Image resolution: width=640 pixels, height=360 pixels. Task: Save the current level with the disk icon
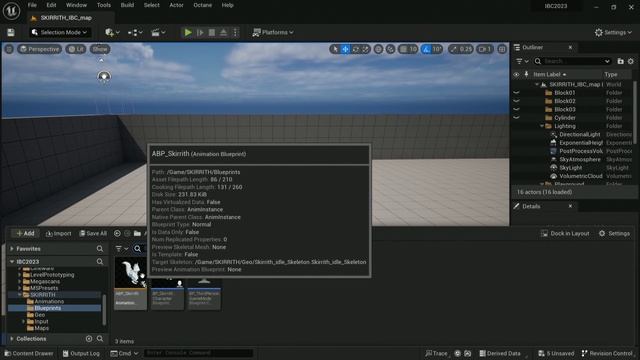pos(11,32)
